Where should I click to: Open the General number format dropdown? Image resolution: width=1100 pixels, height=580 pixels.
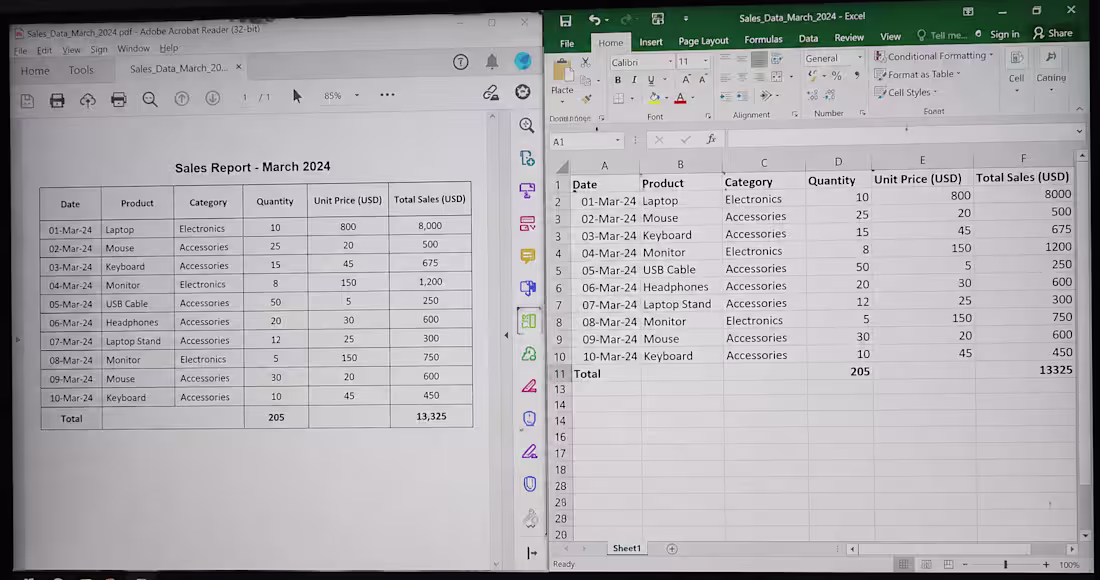click(x=860, y=58)
